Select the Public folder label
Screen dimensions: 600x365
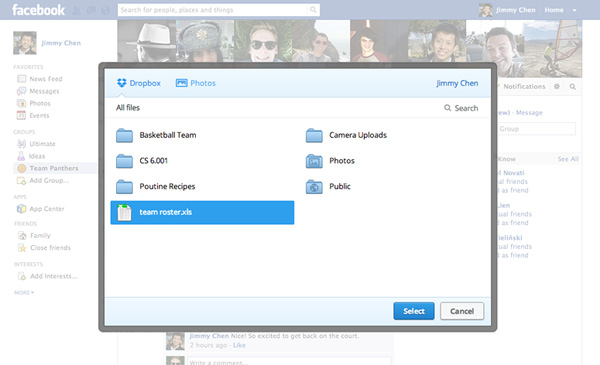tap(340, 186)
